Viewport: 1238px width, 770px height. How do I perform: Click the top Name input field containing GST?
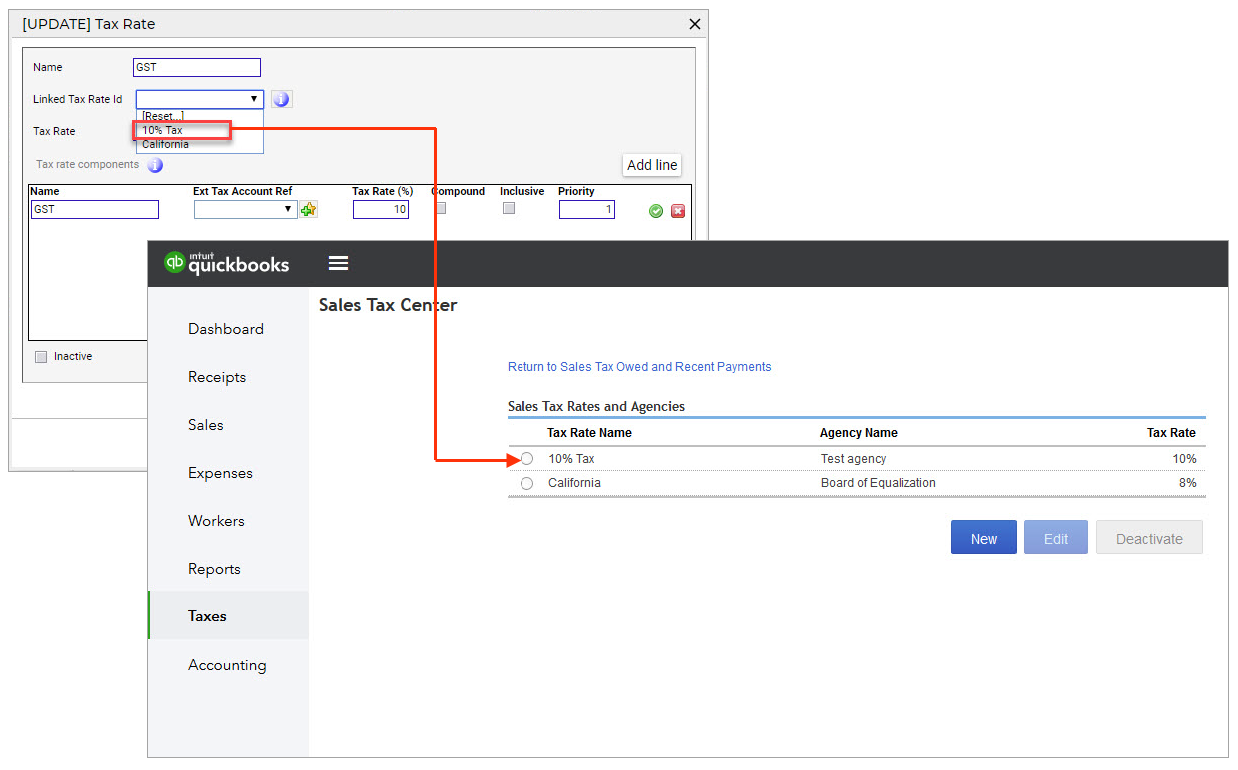197,68
